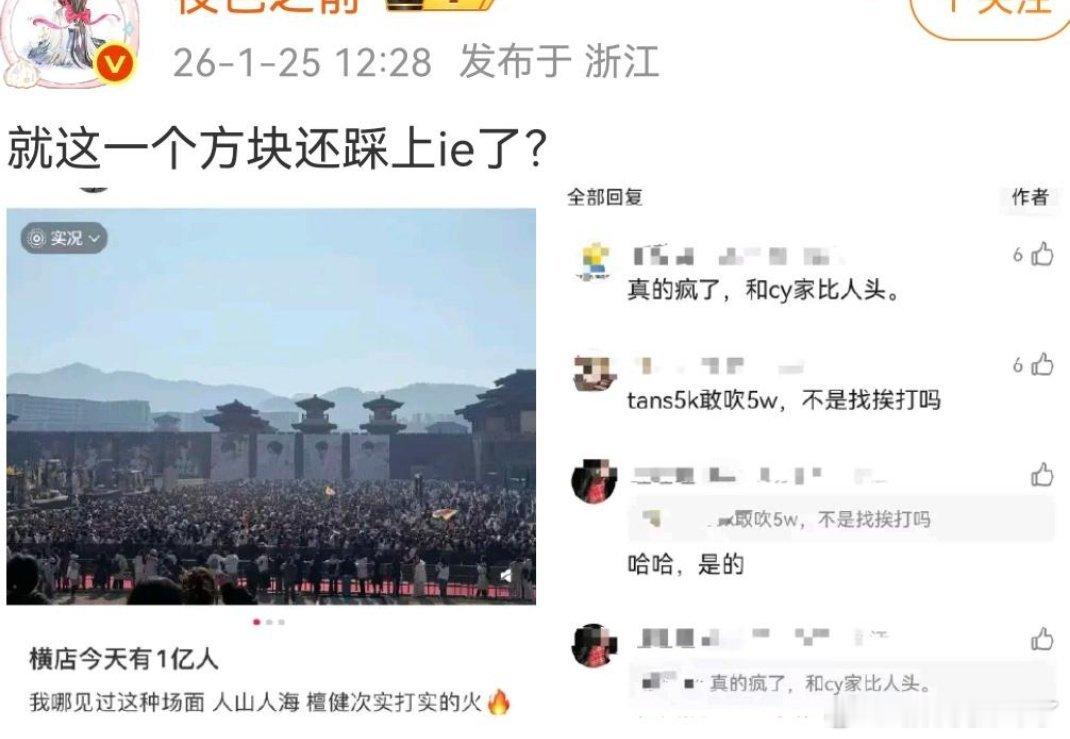The width and height of the screenshot is (1070, 739).
Task: Select the 作者 filter tab
Action: coord(1030,197)
